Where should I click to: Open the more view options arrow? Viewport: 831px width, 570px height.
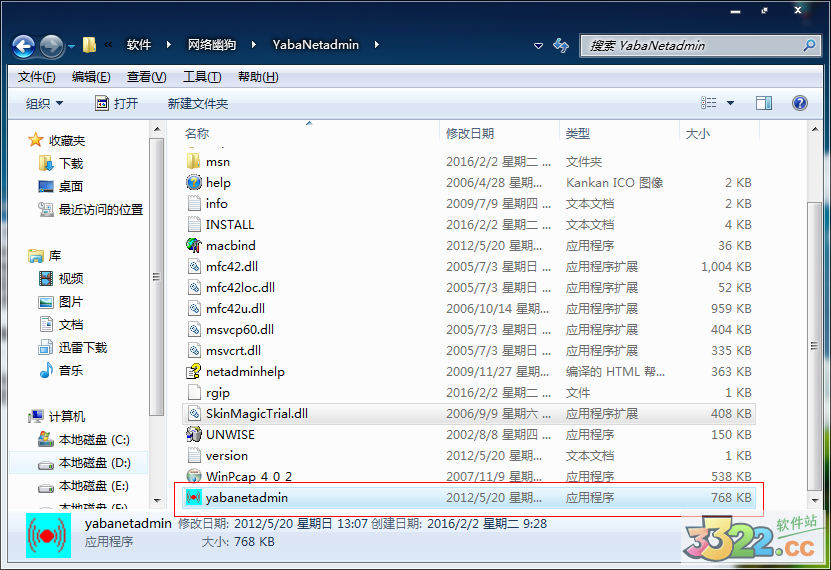pos(730,103)
